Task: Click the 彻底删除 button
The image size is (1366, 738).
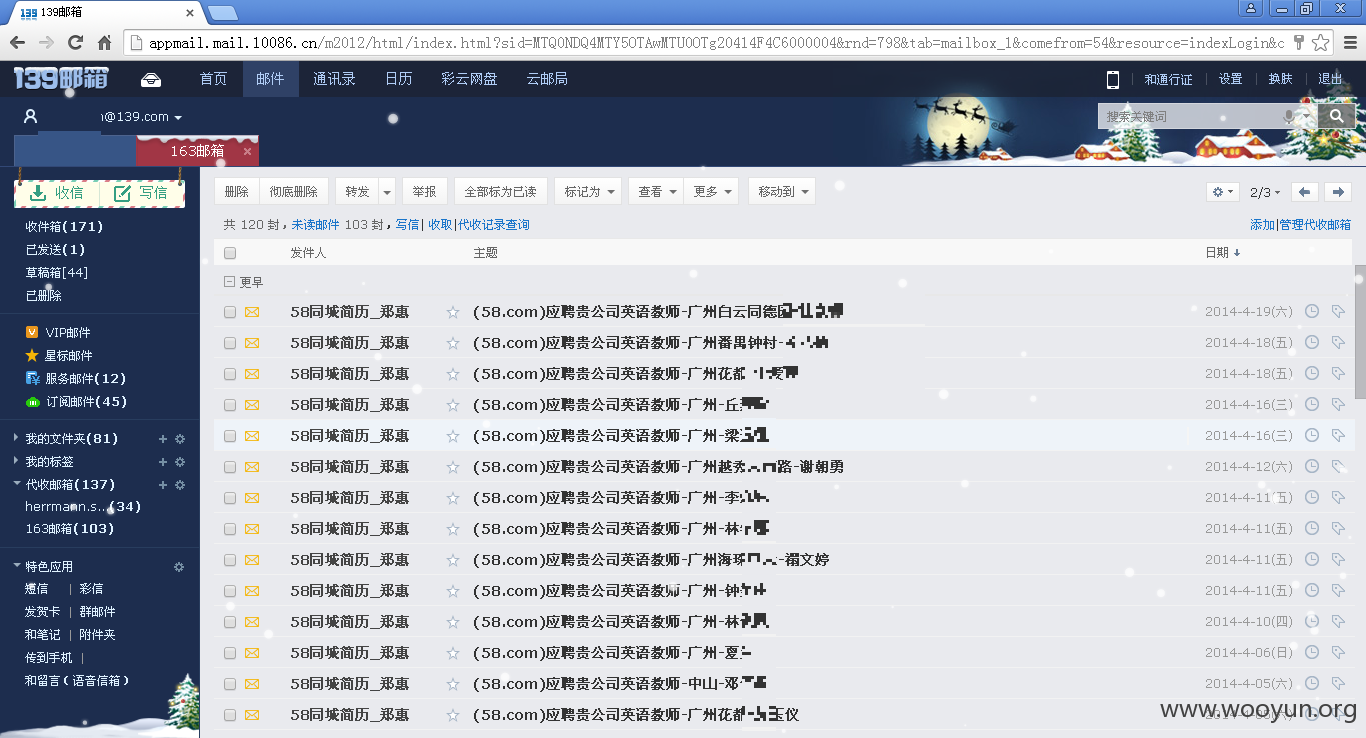Action: [x=294, y=192]
